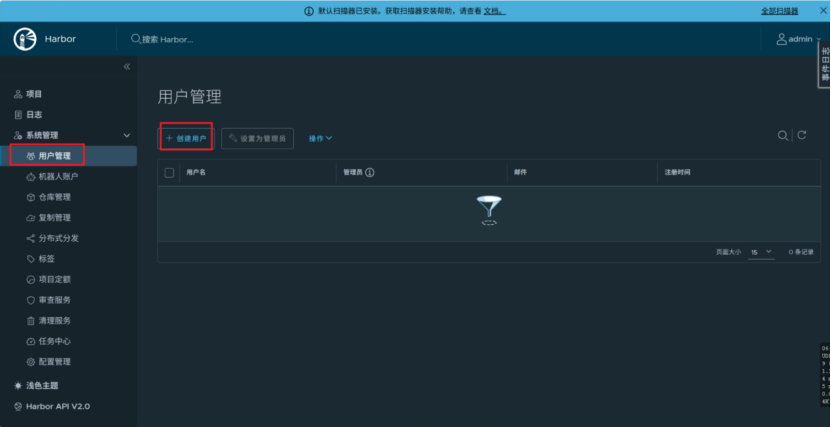The width and height of the screenshot is (831, 427).
Task: Click the 全部扫描器 link
Action: (780, 11)
